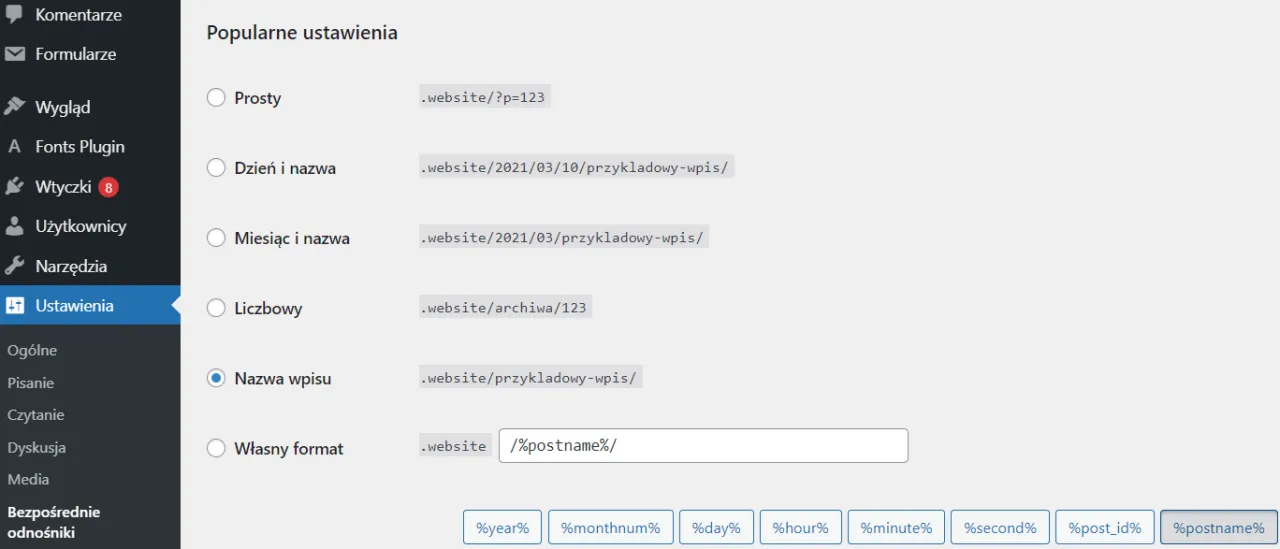Open the Ustawienia menu
This screenshot has height=549, width=1280.
90,306
